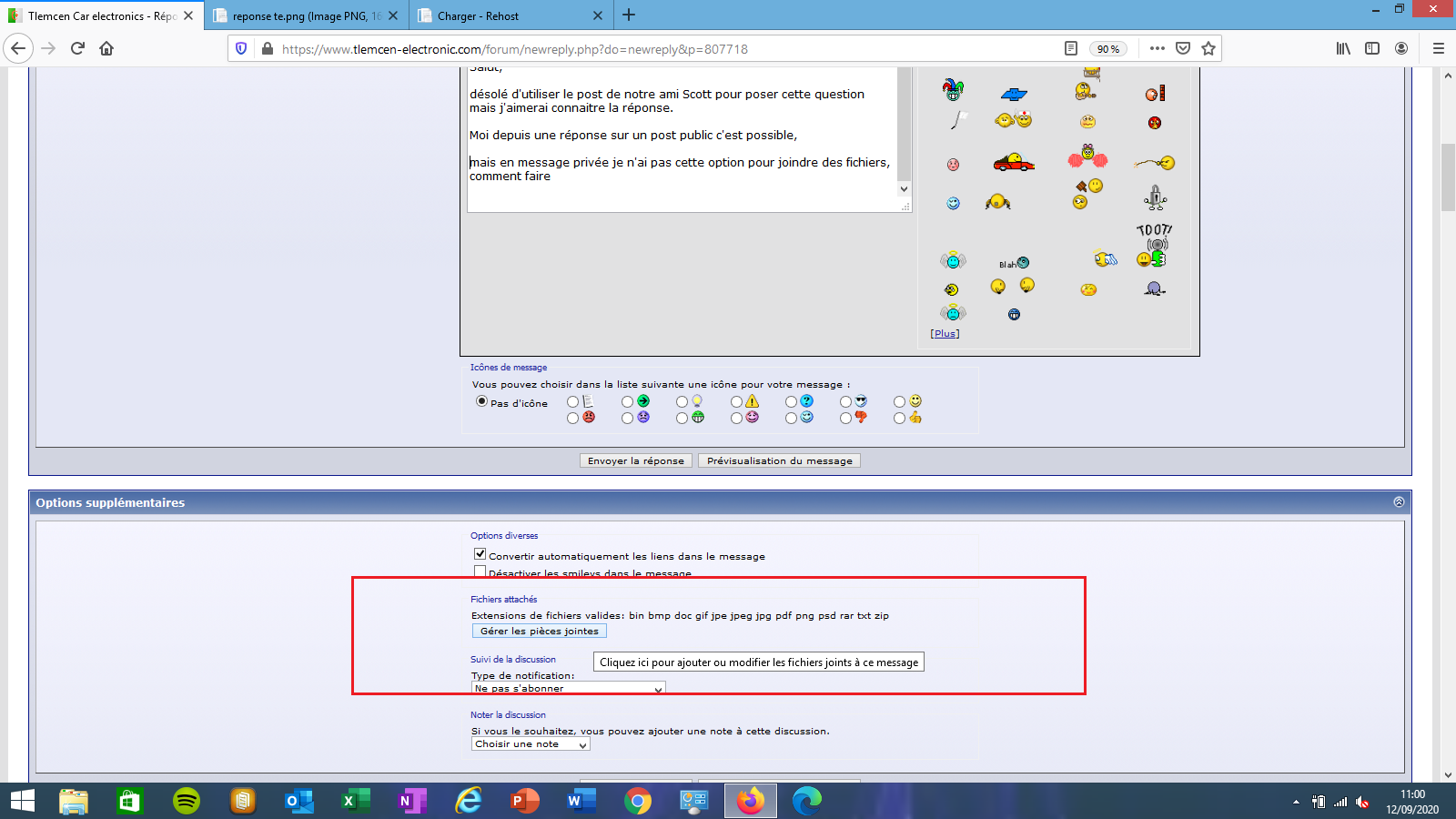Image resolution: width=1456 pixels, height=819 pixels.
Task: Launch Excel from the taskbar
Action: 355,801
